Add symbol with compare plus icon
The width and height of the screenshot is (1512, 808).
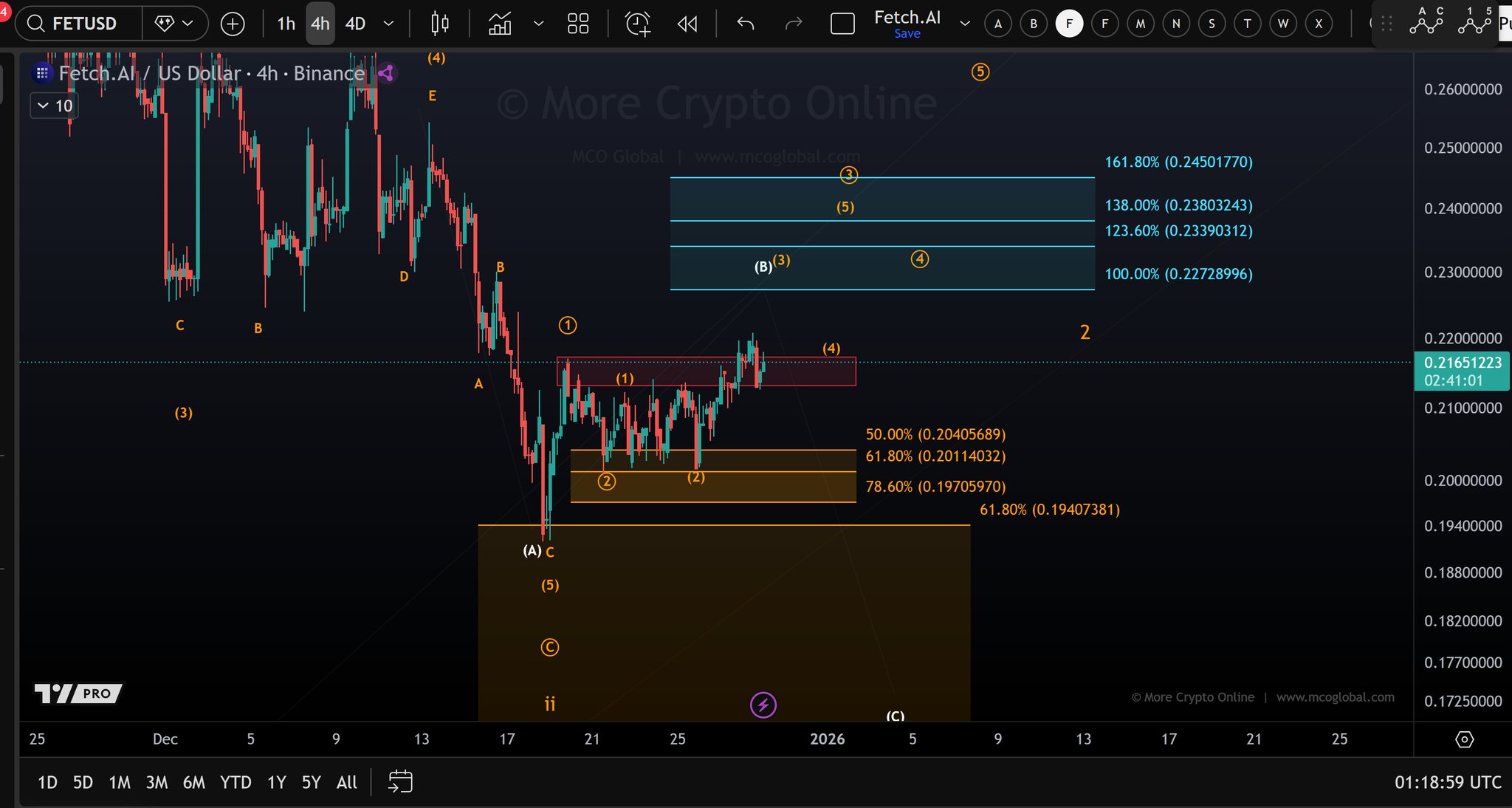tap(233, 24)
